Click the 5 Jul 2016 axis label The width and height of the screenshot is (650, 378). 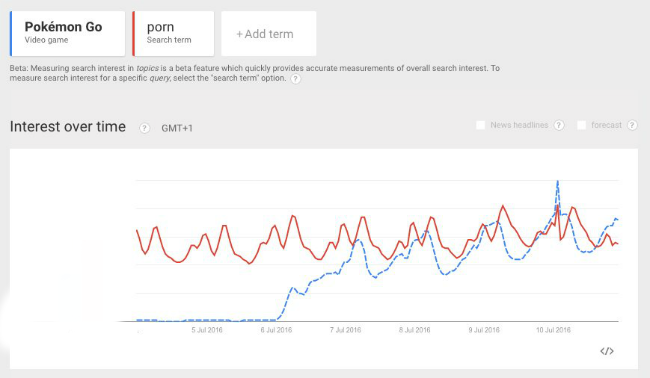click(x=207, y=330)
